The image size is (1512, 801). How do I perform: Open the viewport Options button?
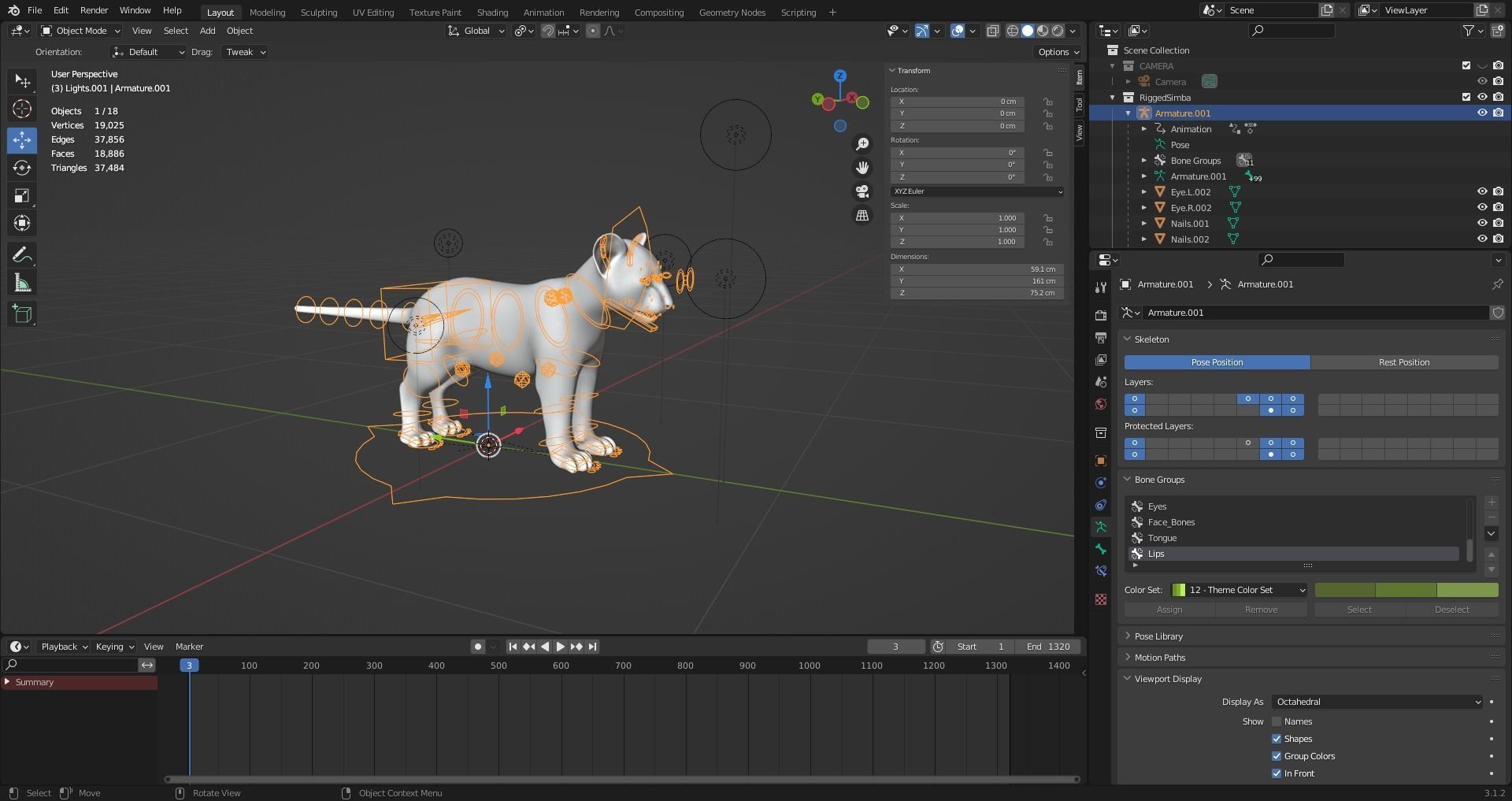click(1058, 52)
